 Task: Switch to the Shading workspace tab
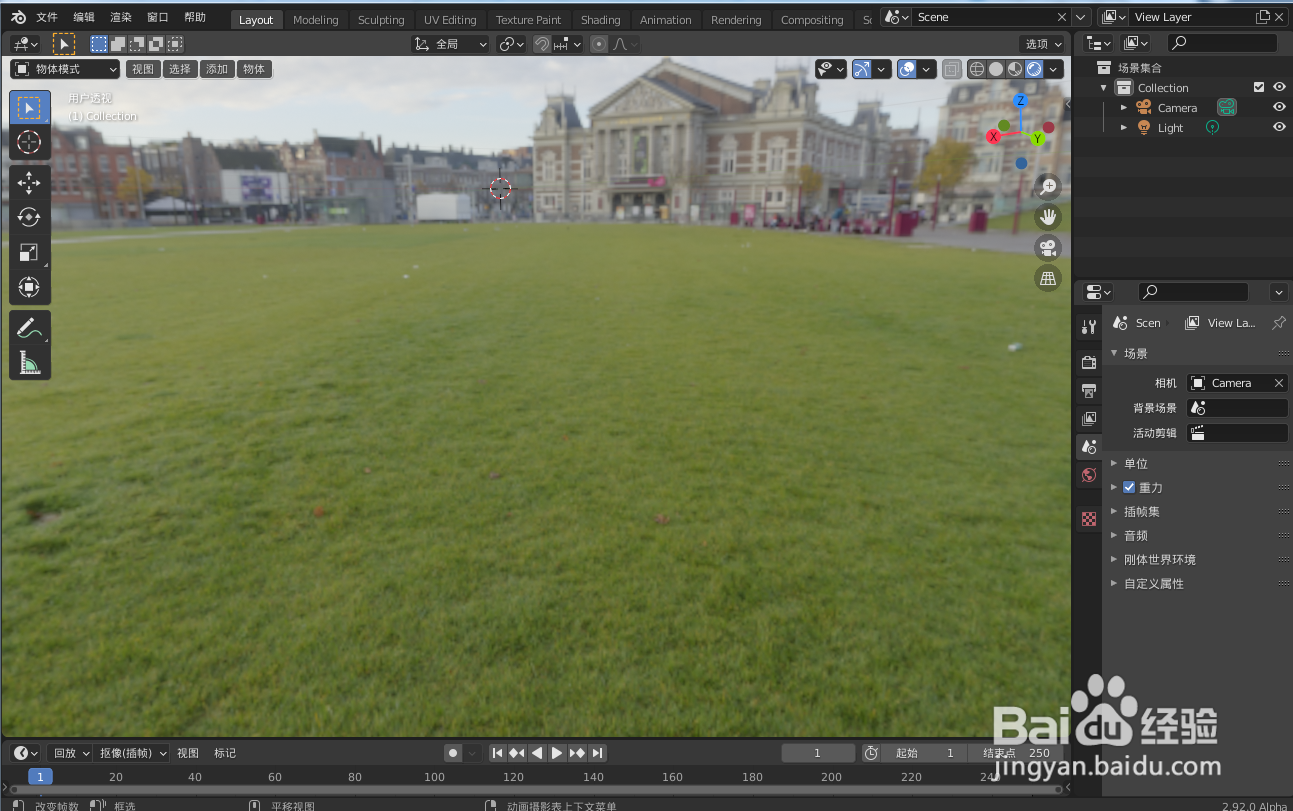[601, 19]
